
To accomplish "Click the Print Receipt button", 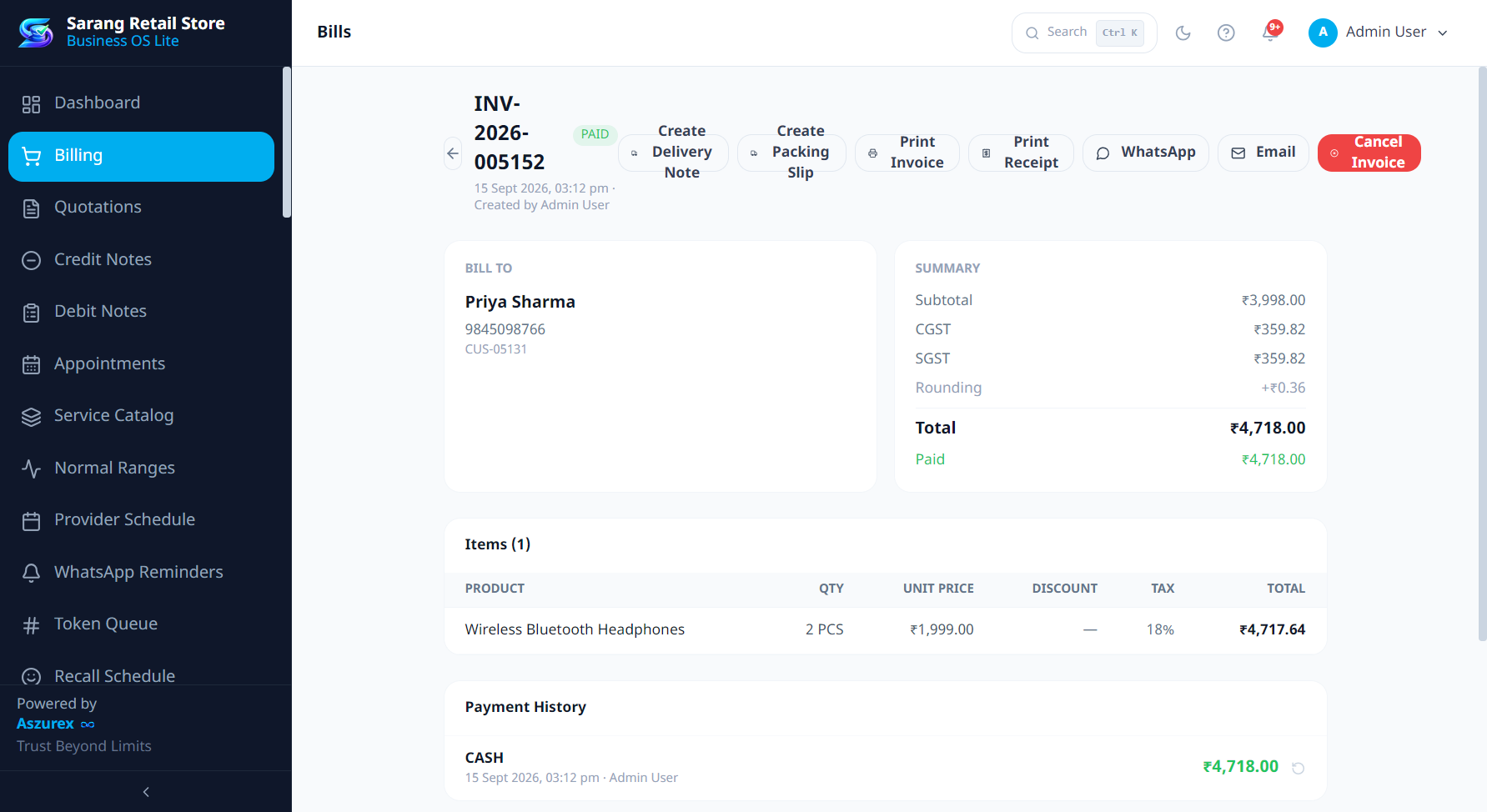I will pyautogui.click(x=1021, y=153).
